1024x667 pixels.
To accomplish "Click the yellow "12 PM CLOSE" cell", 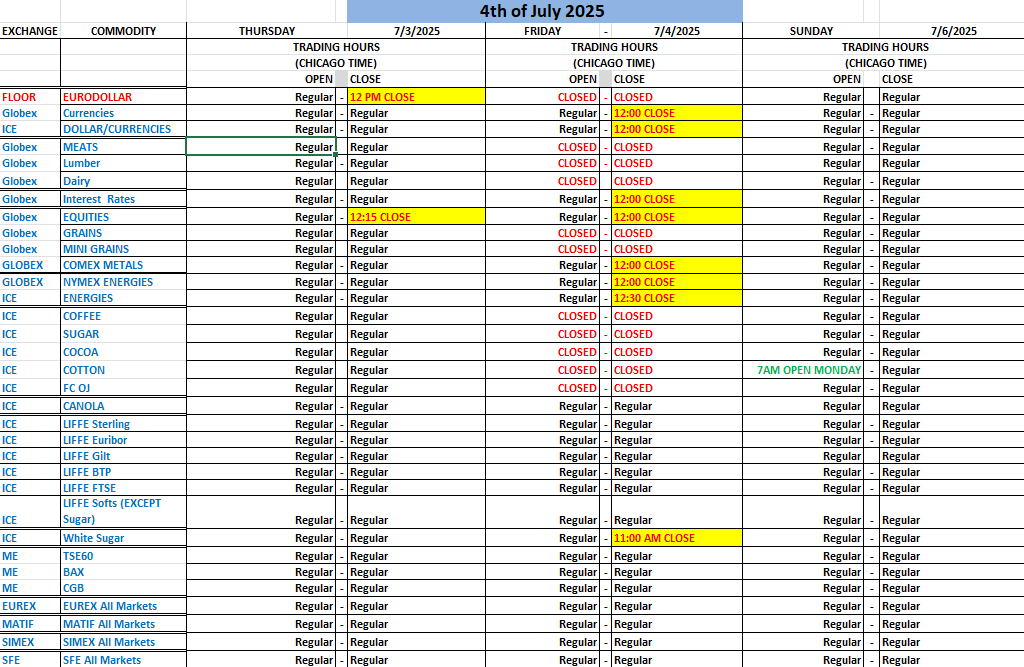I will [417, 97].
